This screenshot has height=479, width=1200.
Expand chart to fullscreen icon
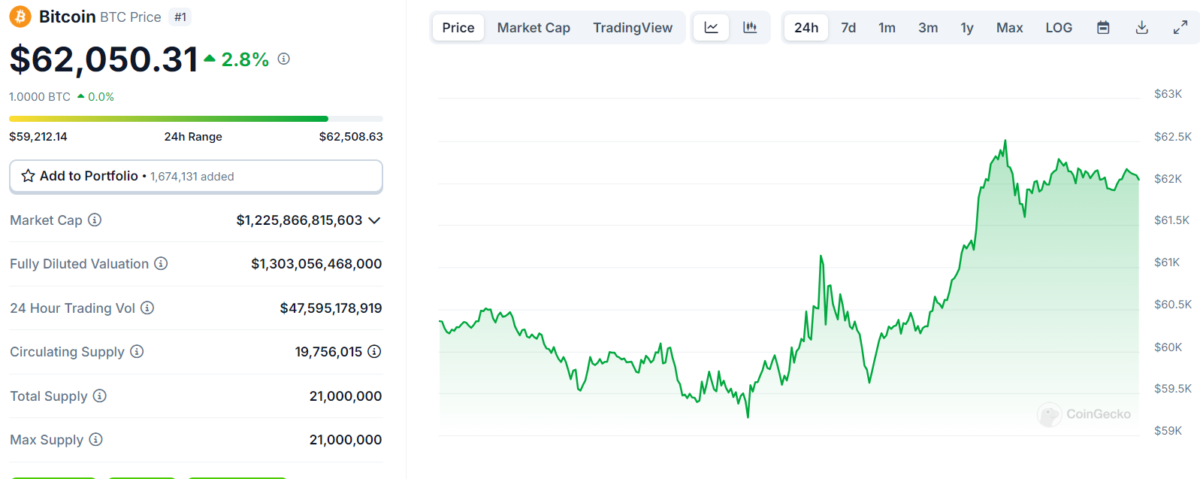[x=1179, y=28]
